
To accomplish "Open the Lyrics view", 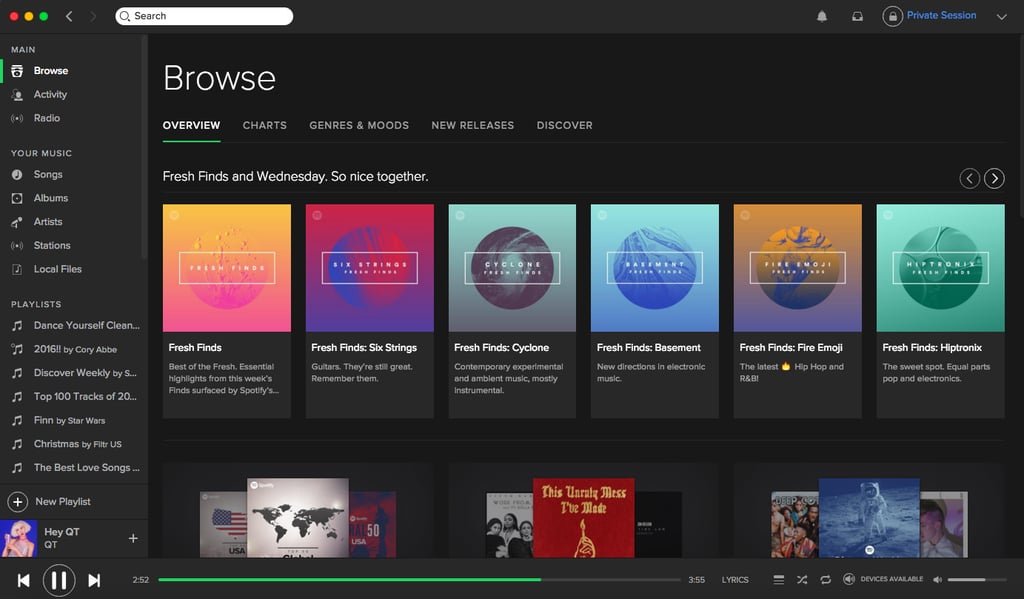I will [735, 579].
